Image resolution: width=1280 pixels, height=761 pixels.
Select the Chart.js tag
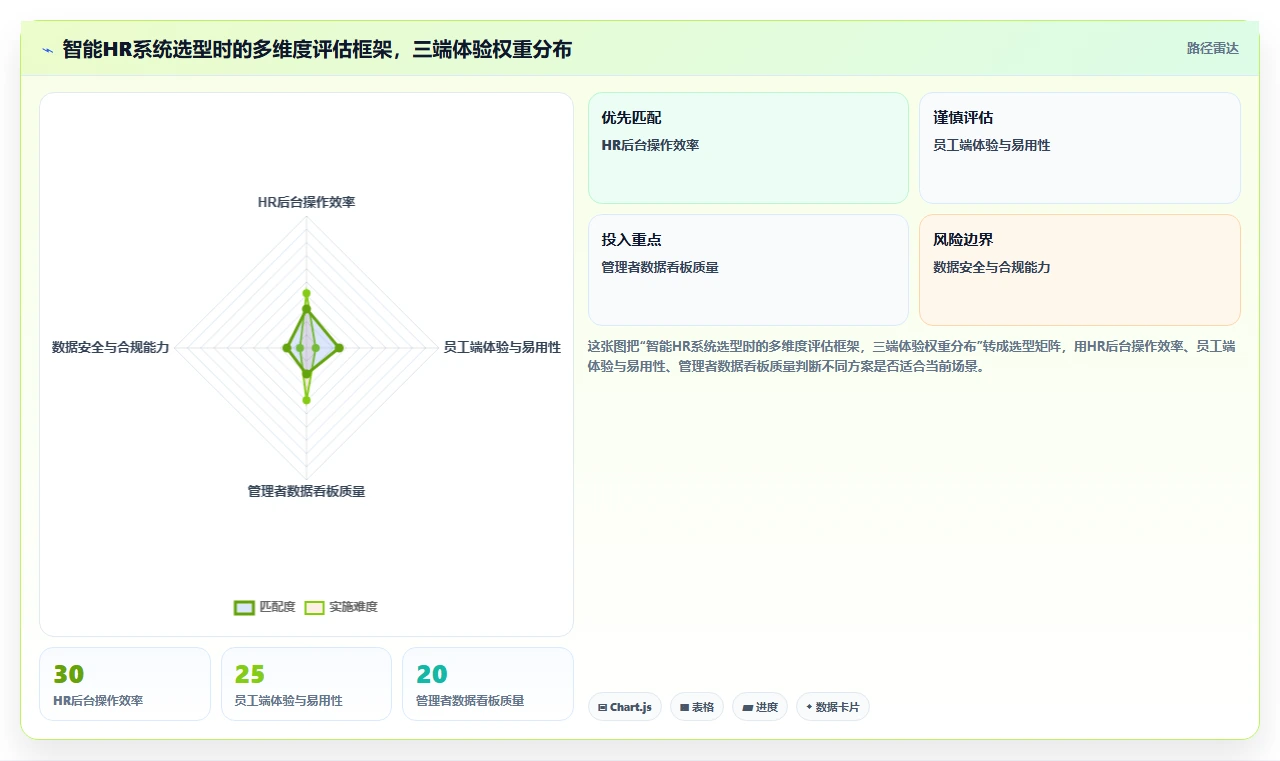click(625, 707)
